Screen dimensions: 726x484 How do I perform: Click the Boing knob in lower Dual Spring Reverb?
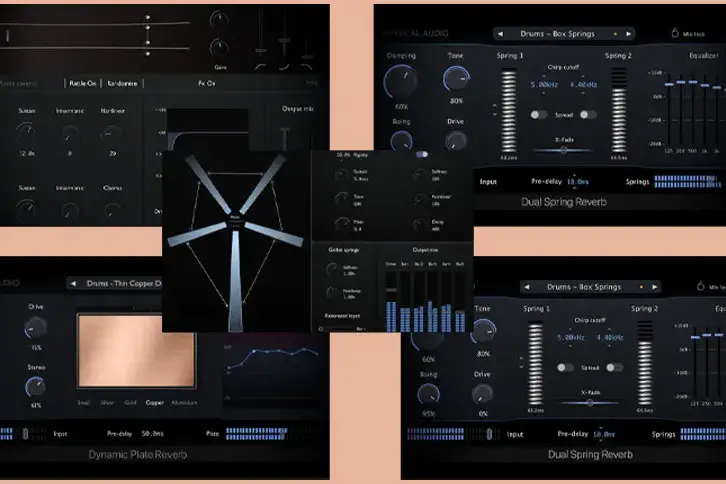point(428,395)
